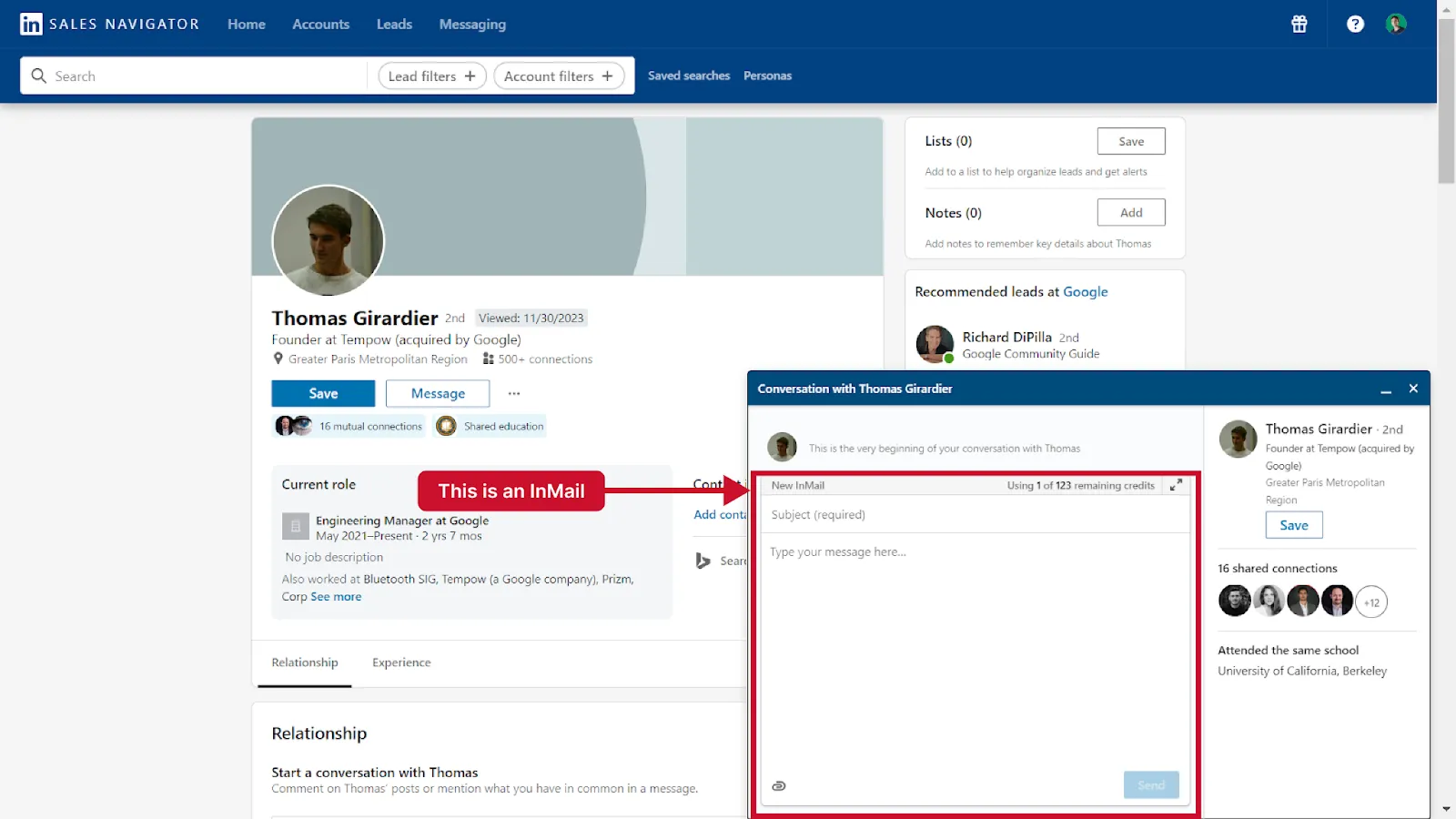Open the Leads menu item
The height and width of the screenshot is (819, 1456).
394,25
